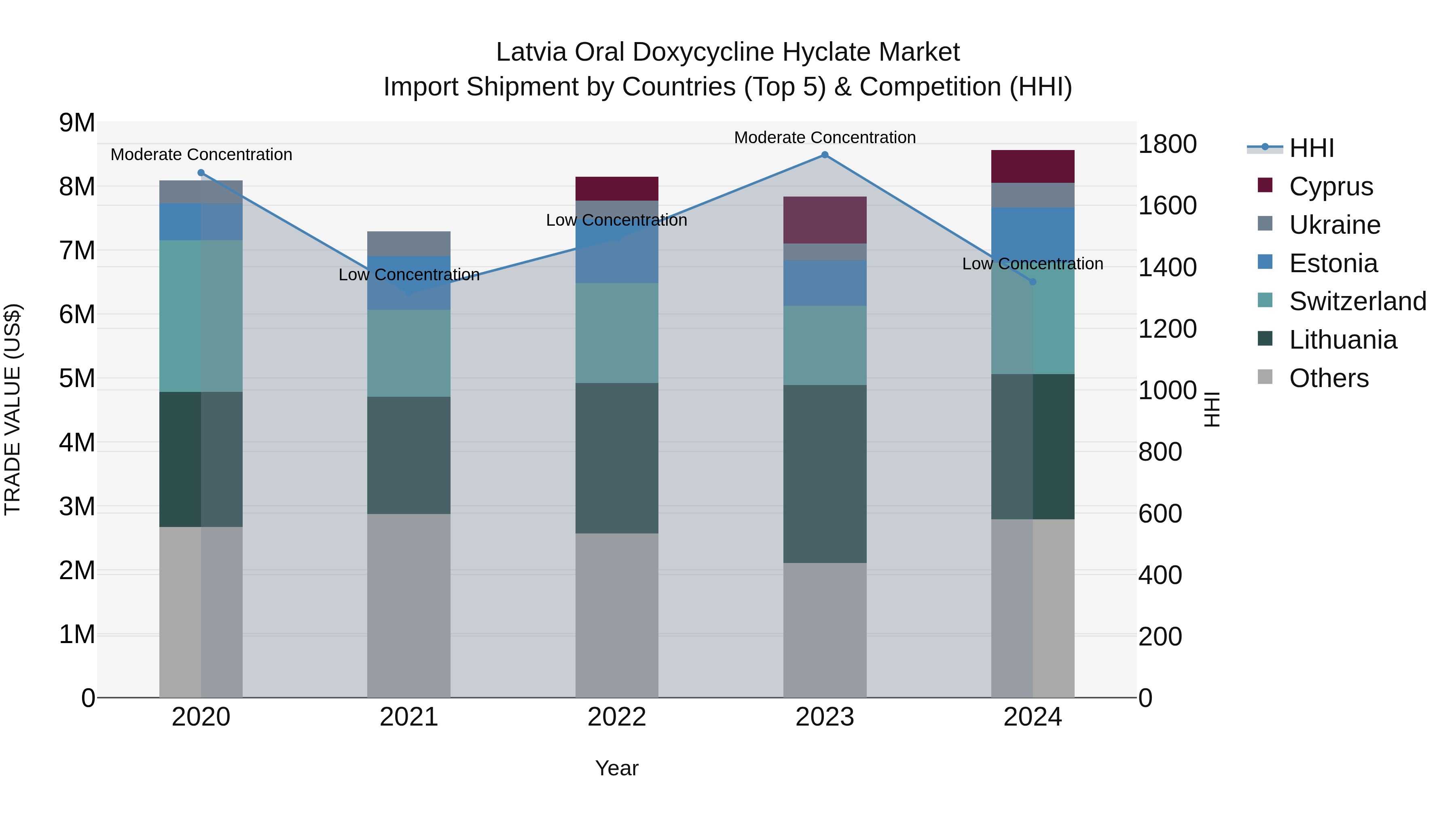Click the 'Low Concentration' label at 2021
This screenshot has height=819, width=1456.
coord(408,275)
